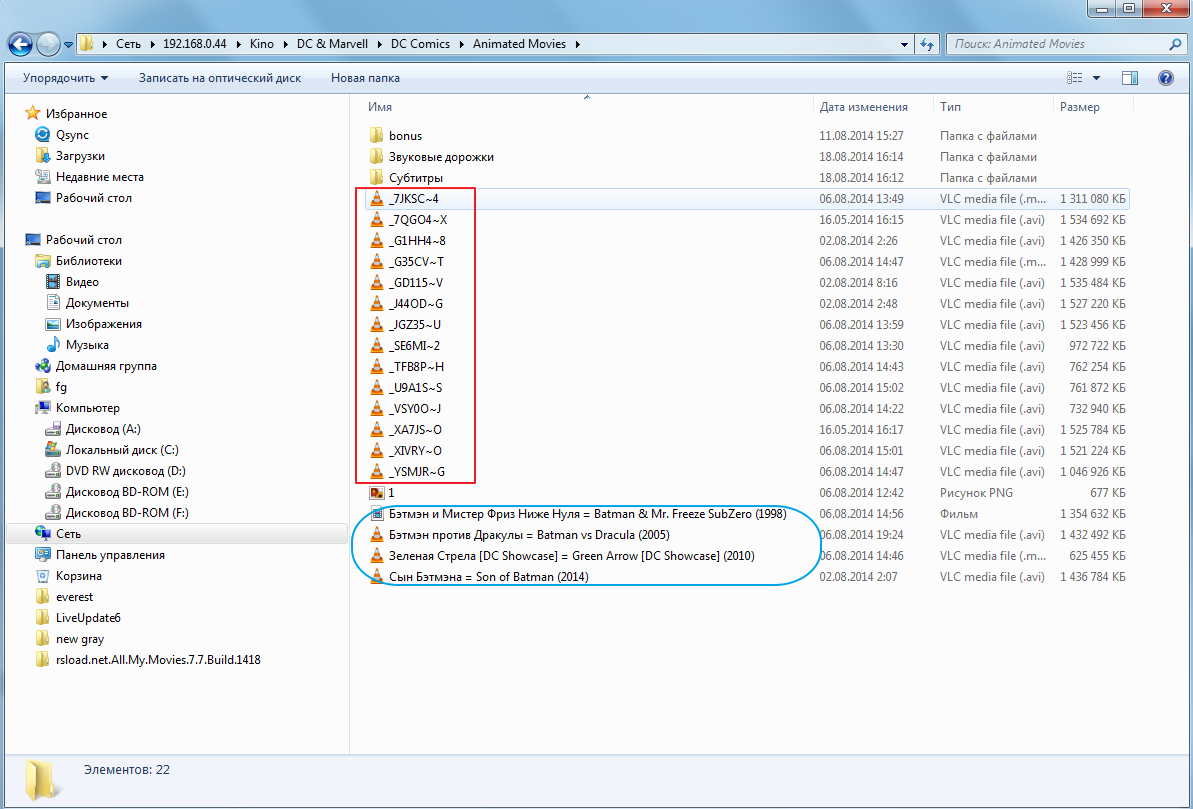Select the VLC file '_J44OD~G'
1193x809 pixels.
coord(406,304)
